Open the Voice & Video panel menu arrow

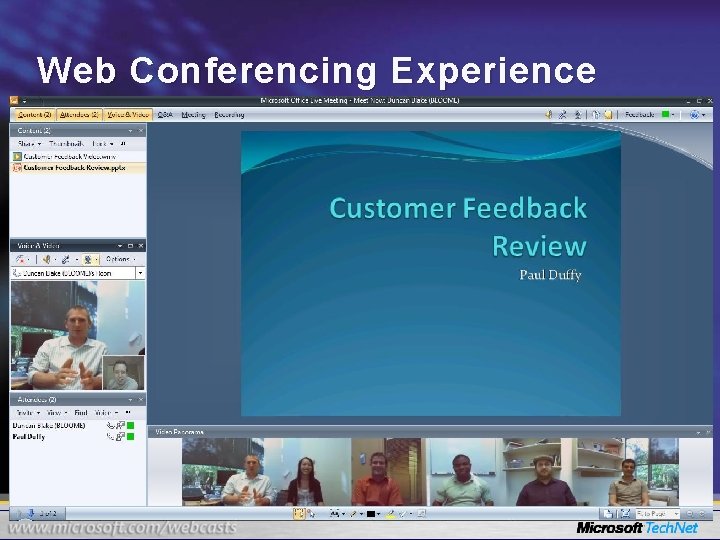click(x=120, y=246)
